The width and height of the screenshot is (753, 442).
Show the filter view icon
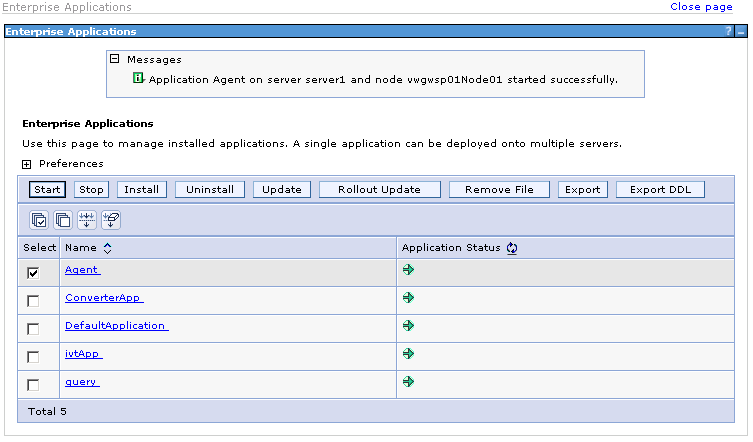[87, 219]
